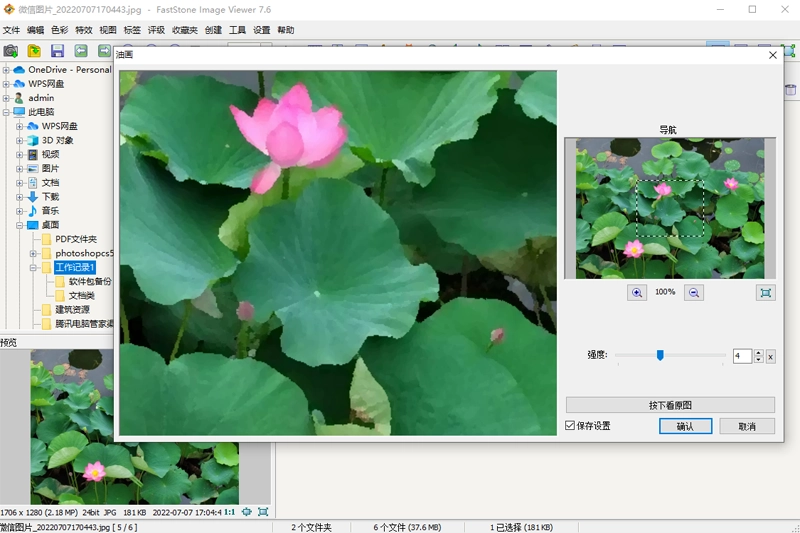Image resolution: width=800 pixels, height=533 pixels.
Task: Click the fit-to-window icon under navigator
Action: (x=765, y=292)
